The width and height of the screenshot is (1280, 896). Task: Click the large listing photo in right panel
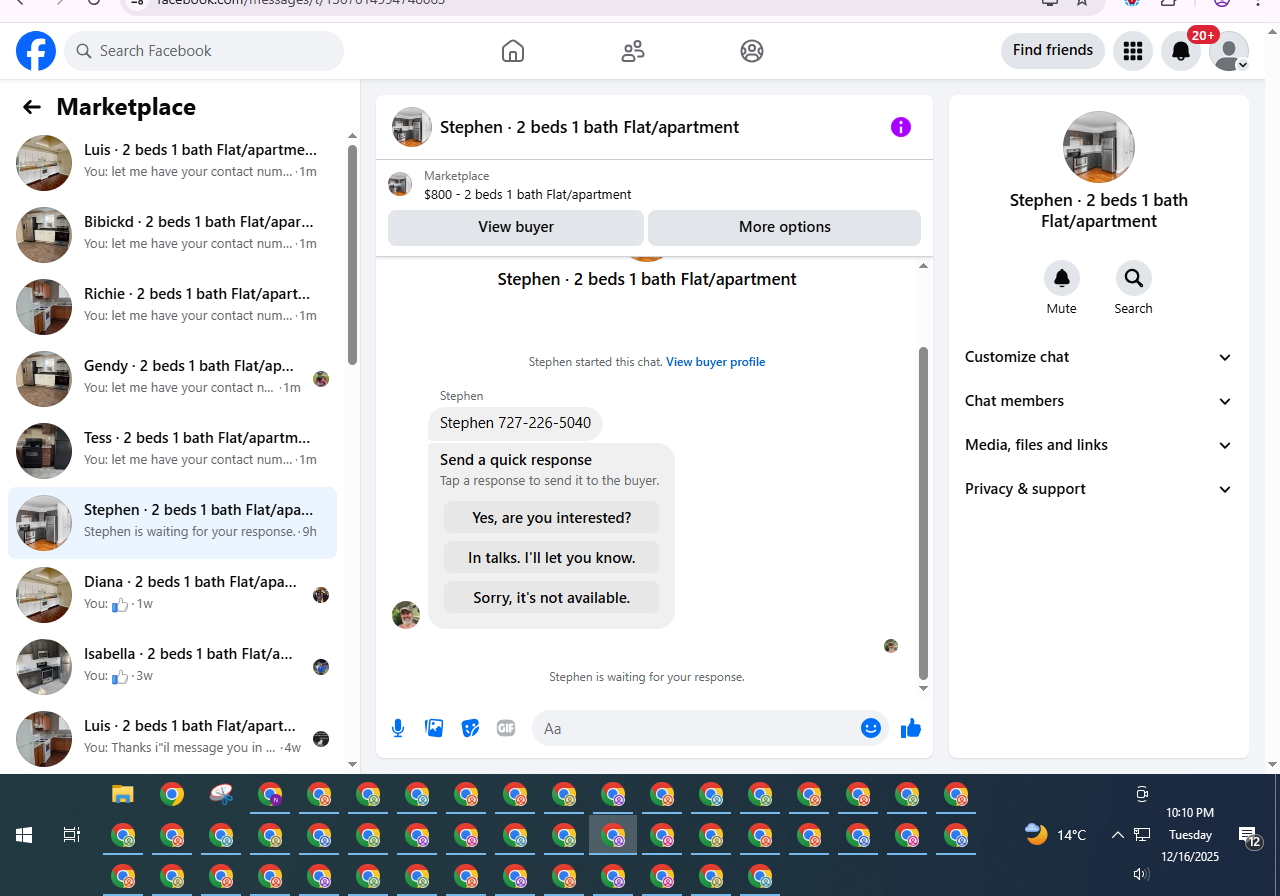click(x=1099, y=147)
